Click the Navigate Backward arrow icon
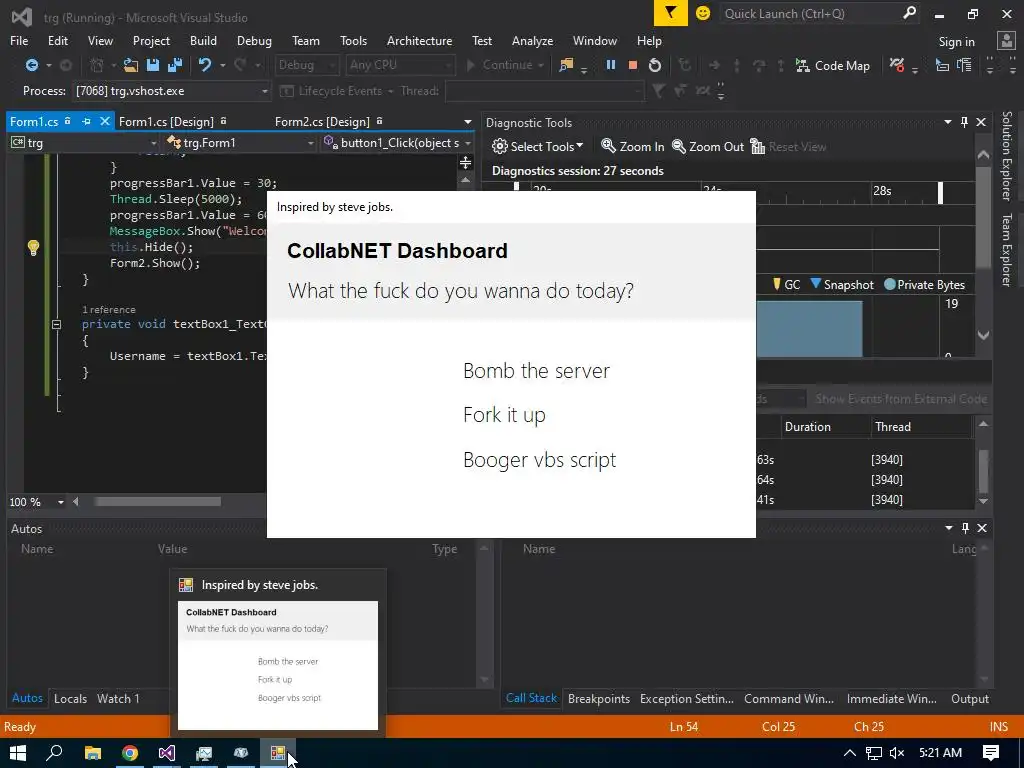1024x768 pixels. tap(31, 65)
